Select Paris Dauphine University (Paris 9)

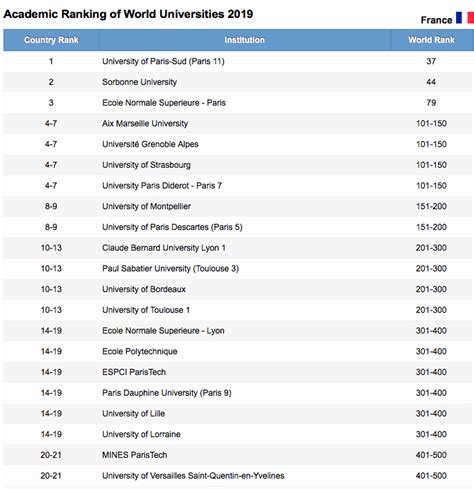point(167,393)
